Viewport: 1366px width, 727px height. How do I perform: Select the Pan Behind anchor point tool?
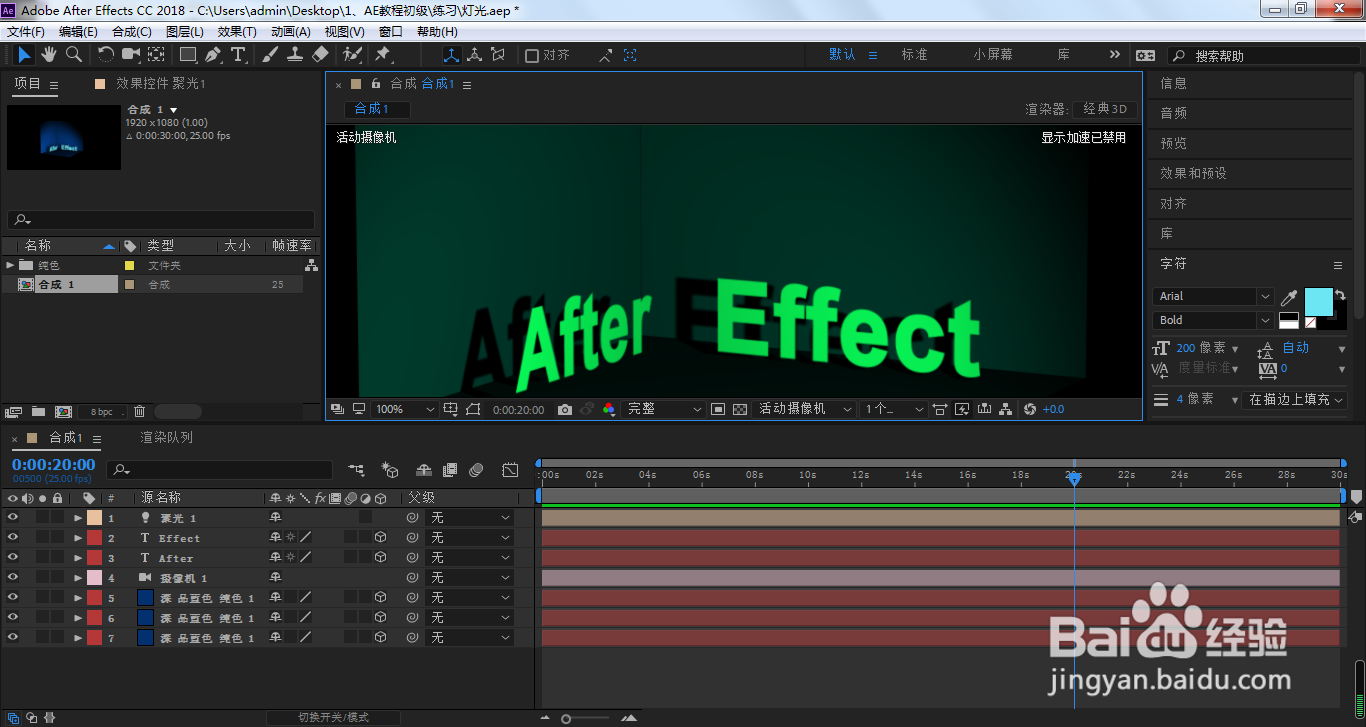point(157,54)
